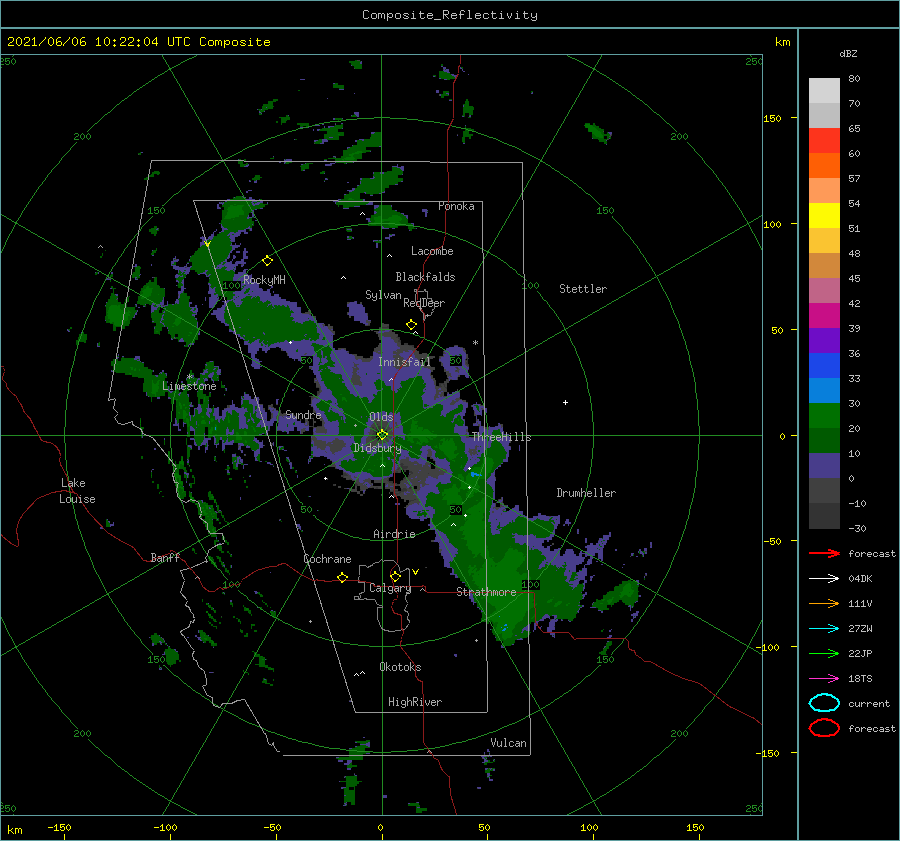This screenshot has width=900, height=841.
Task: Click the Lacombe city label
Action: (432, 251)
